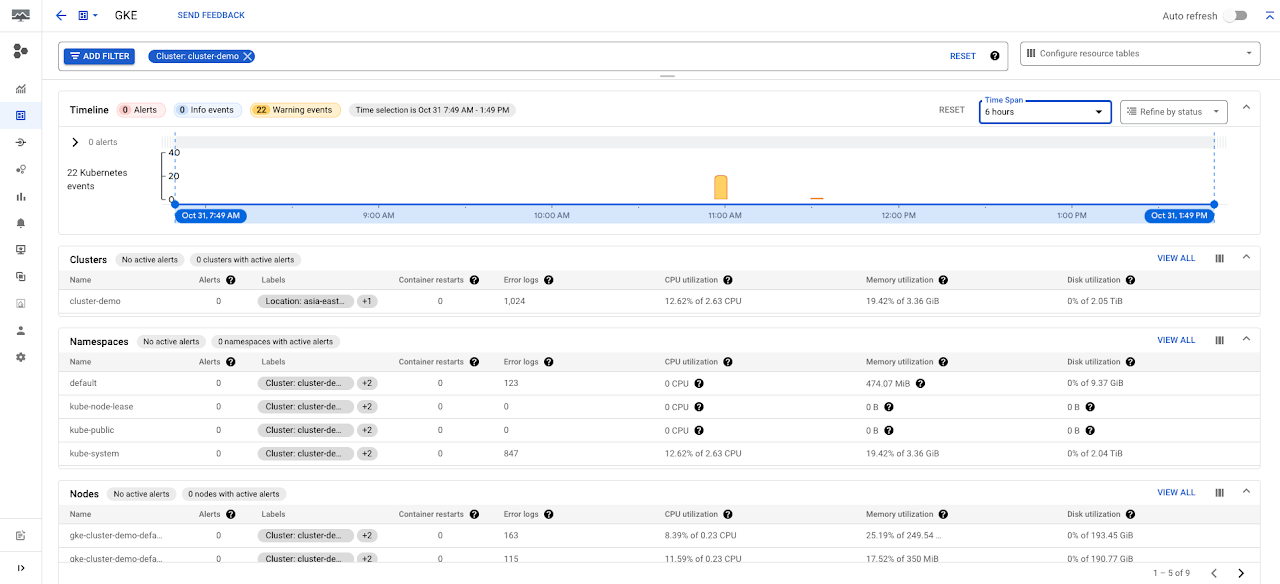This screenshot has width=1280, height=584.
Task: Go to next page of Nodes table
Action: tap(1241, 573)
